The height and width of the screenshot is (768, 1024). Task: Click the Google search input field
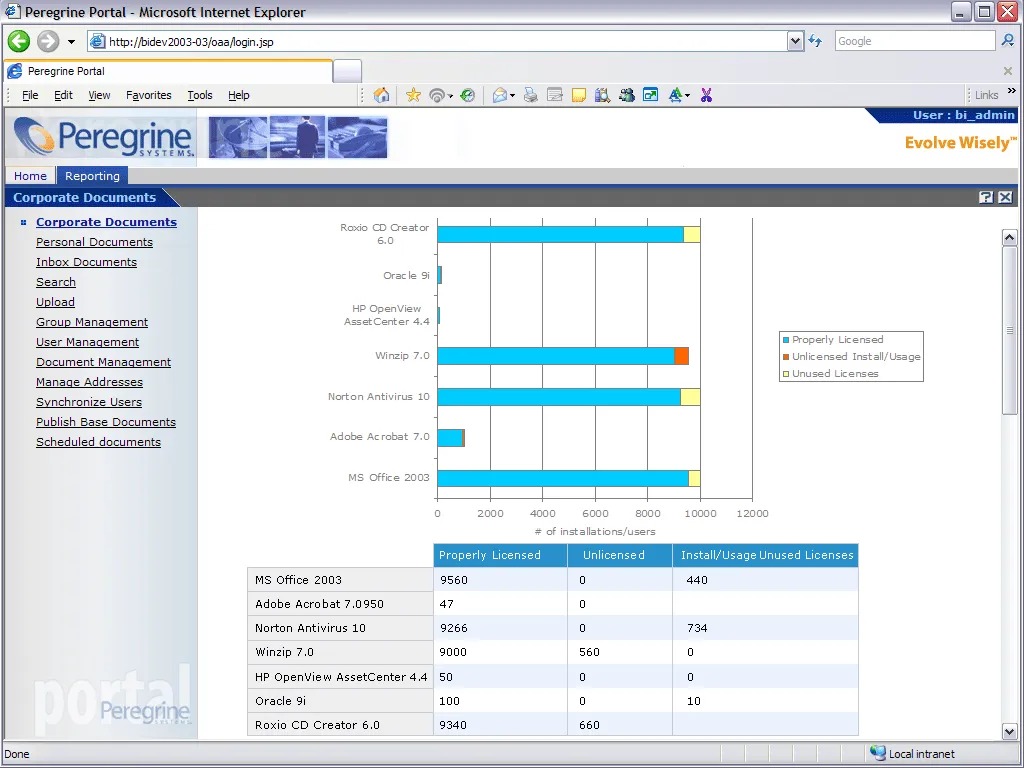[915, 41]
